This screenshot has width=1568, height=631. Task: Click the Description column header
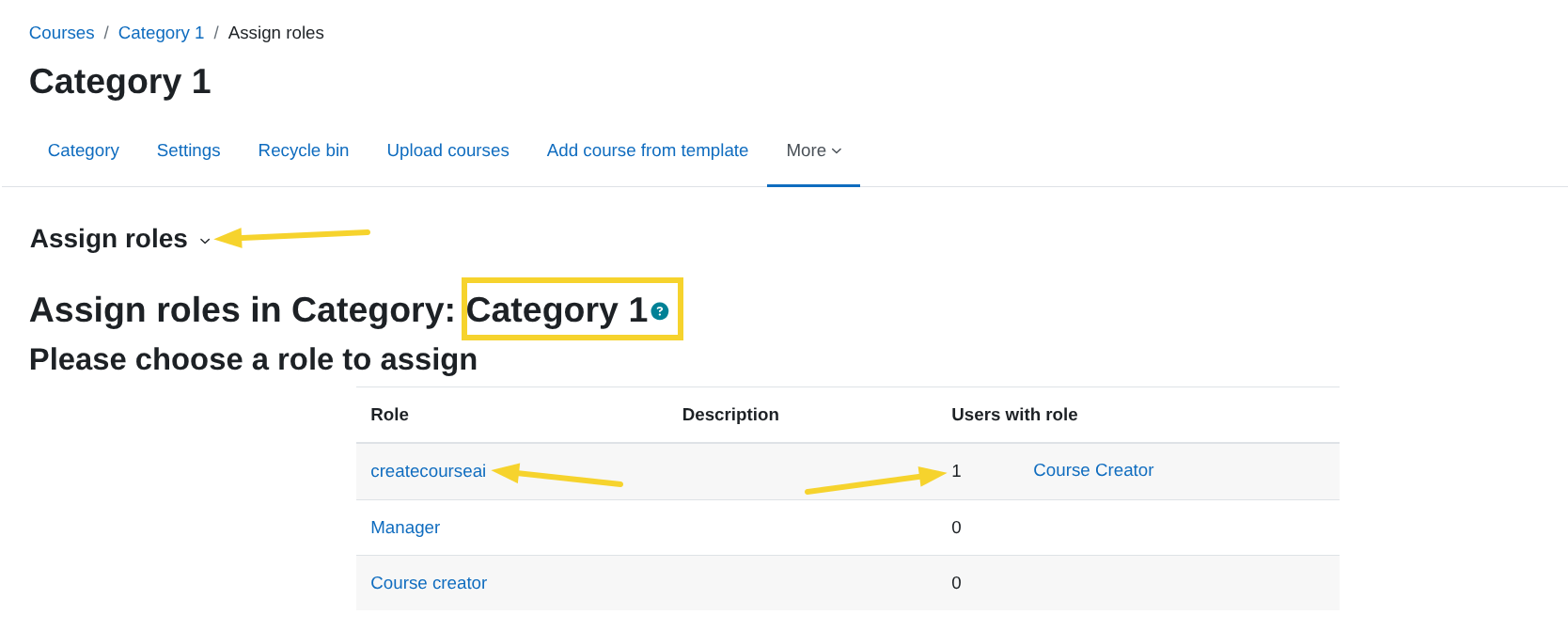point(729,415)
